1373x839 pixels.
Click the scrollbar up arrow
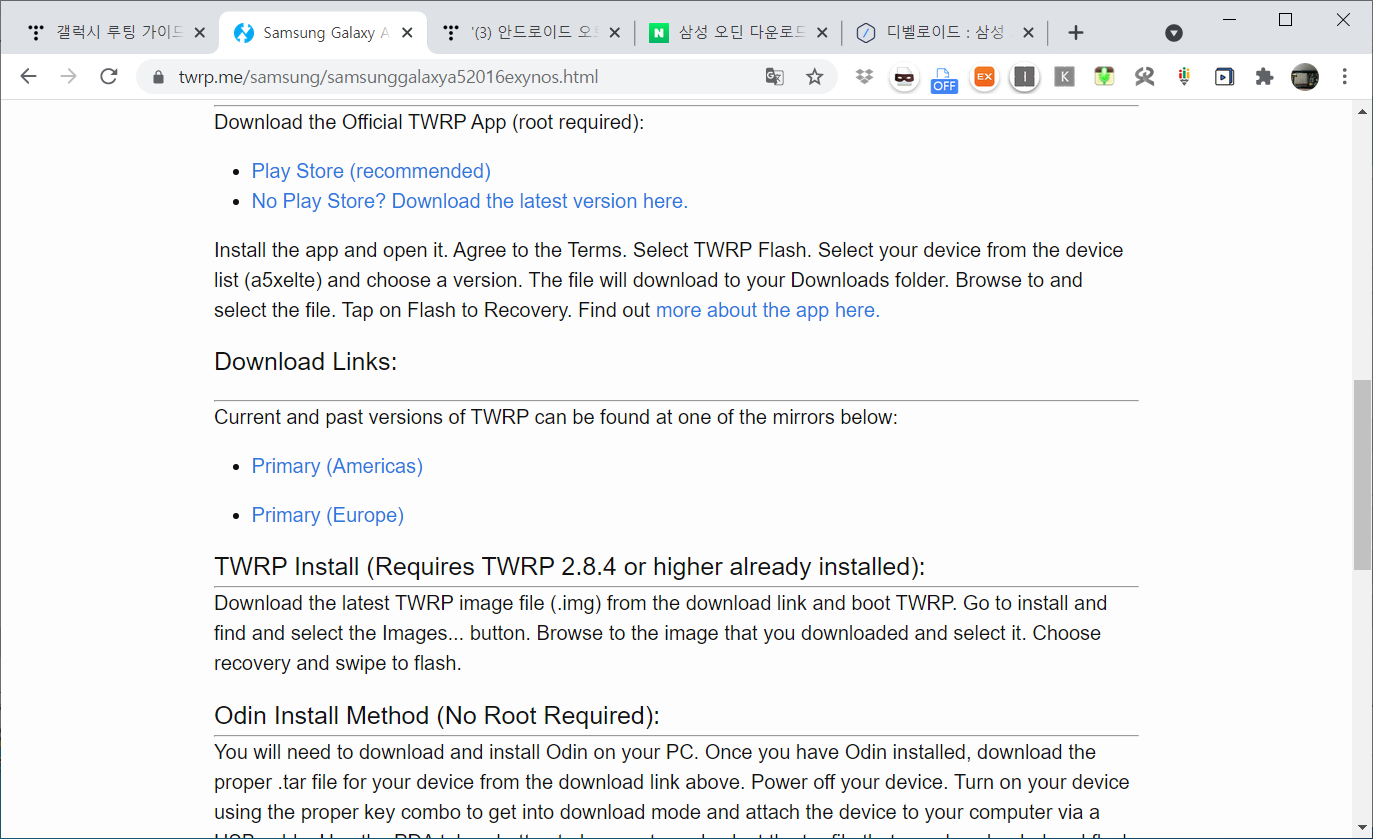(1362, 112)
